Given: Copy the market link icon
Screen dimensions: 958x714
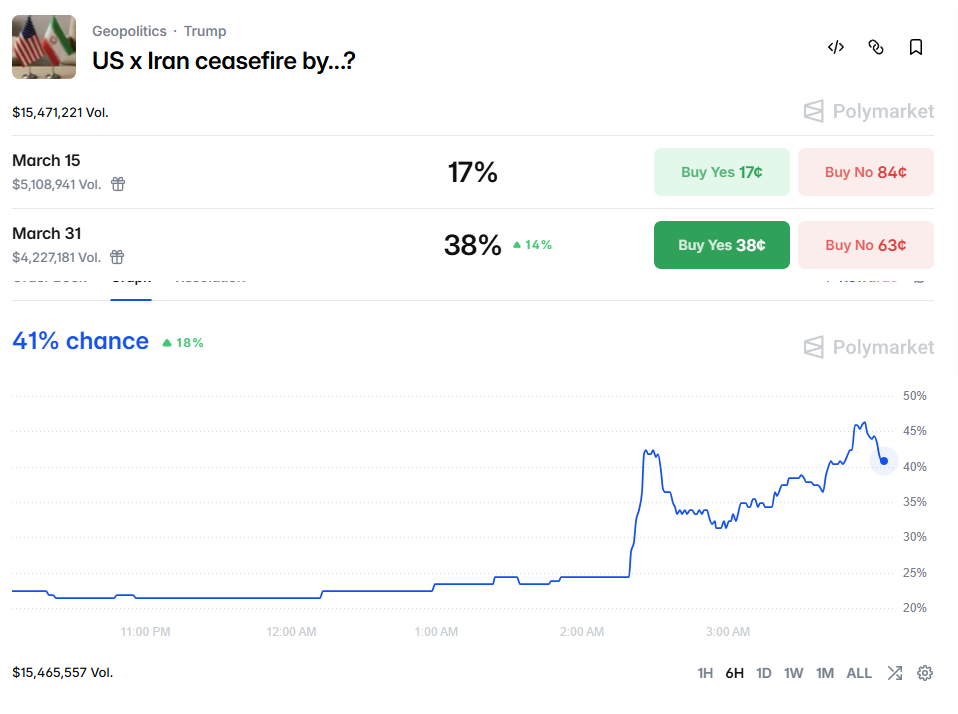Looking at the screenshot, I should point(876,47).
